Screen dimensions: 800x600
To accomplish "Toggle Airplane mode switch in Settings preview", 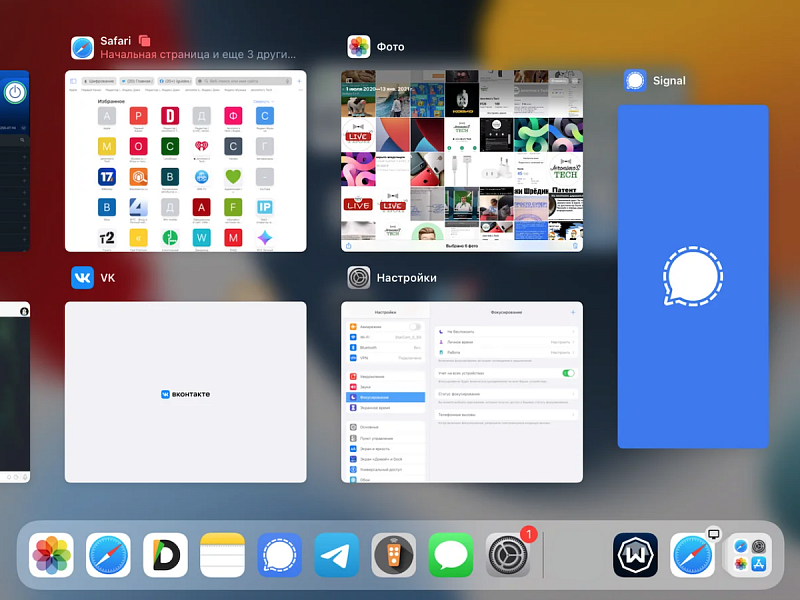I will [x=414, y=327].
